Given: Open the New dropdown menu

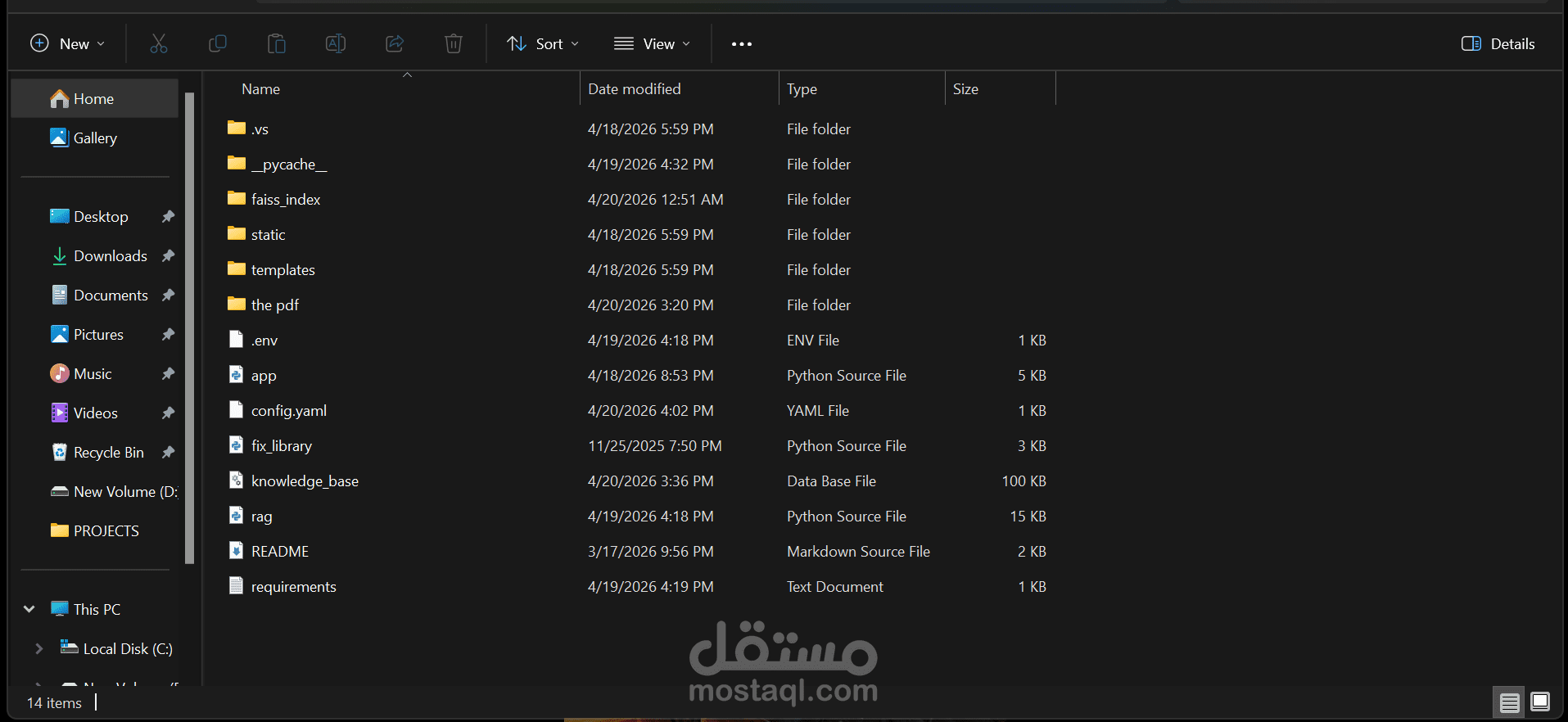Looking at the screenshot, I should pos(67,44).
